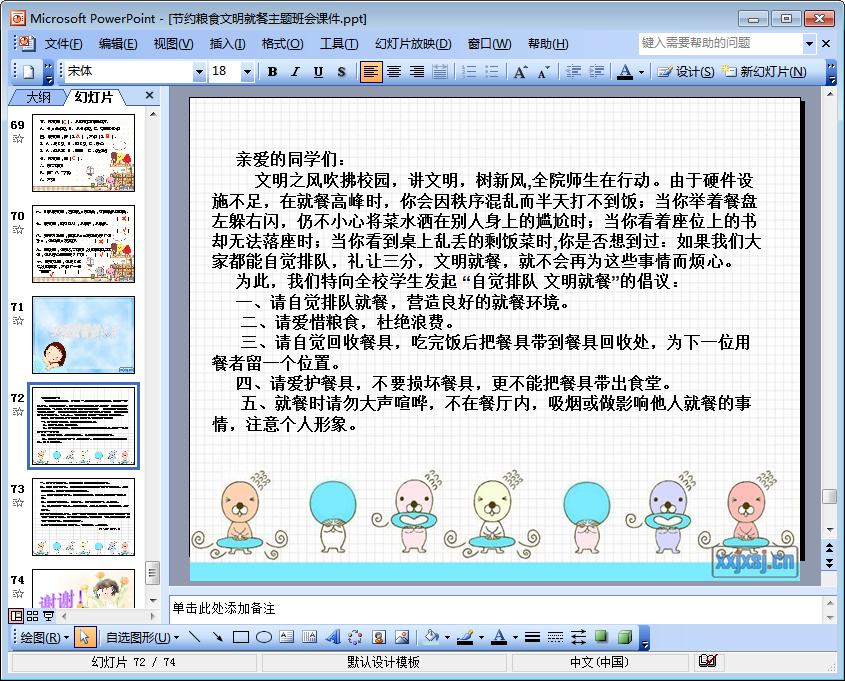Click the increase font size icon
This screenshot has height=681, width=845.
520,72
